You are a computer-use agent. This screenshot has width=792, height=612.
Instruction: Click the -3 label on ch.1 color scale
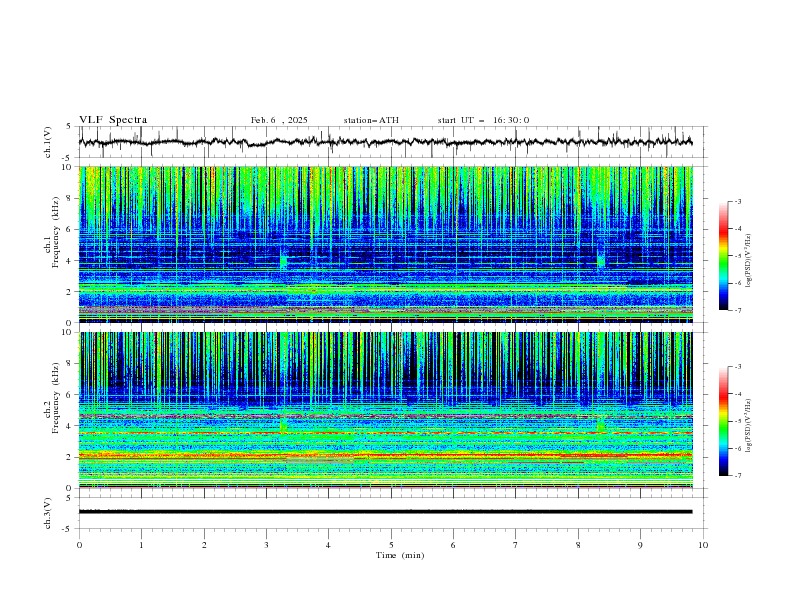pyautogui.click(x=737, y=201)
